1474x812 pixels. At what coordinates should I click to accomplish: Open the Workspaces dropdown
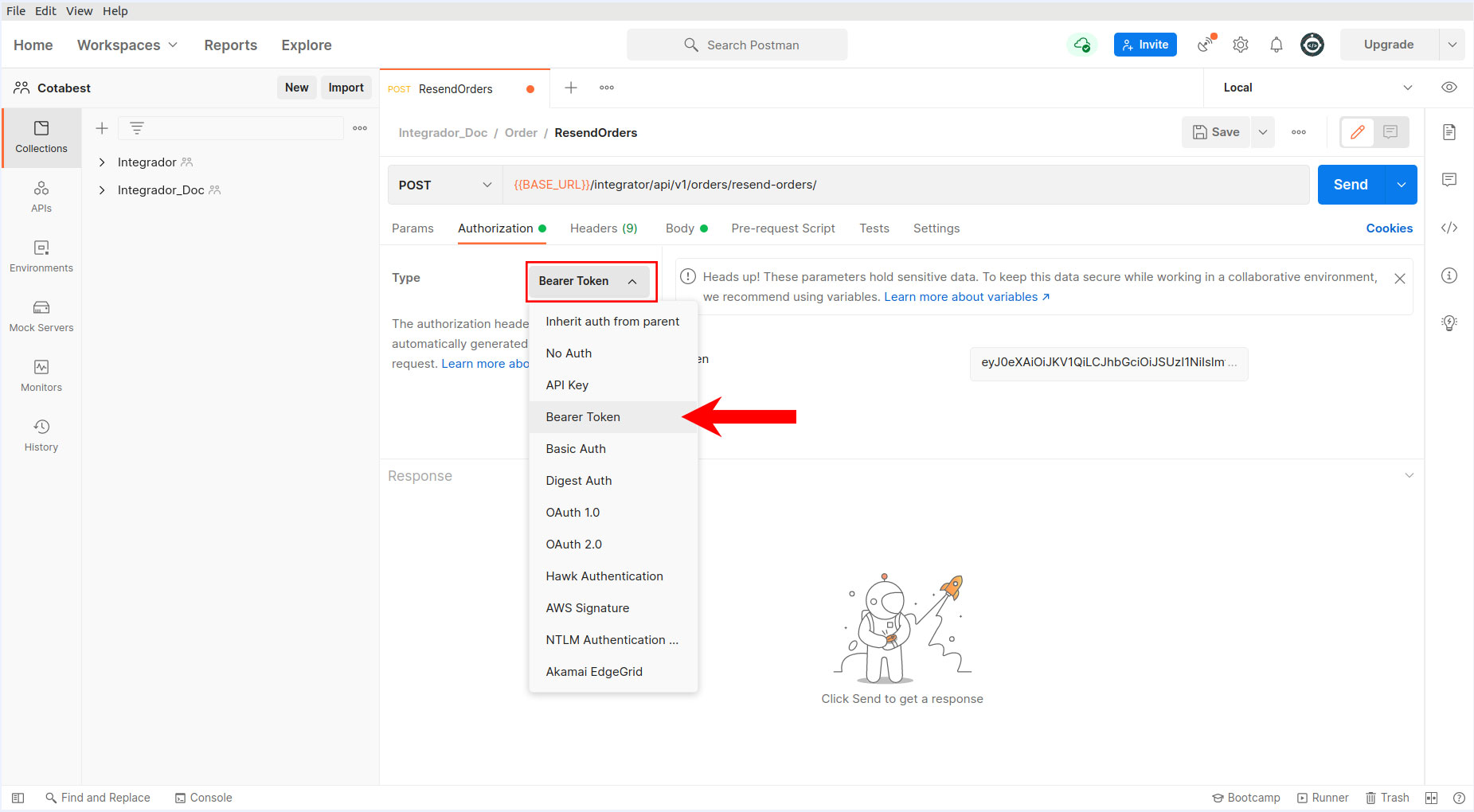click(127, 45)
